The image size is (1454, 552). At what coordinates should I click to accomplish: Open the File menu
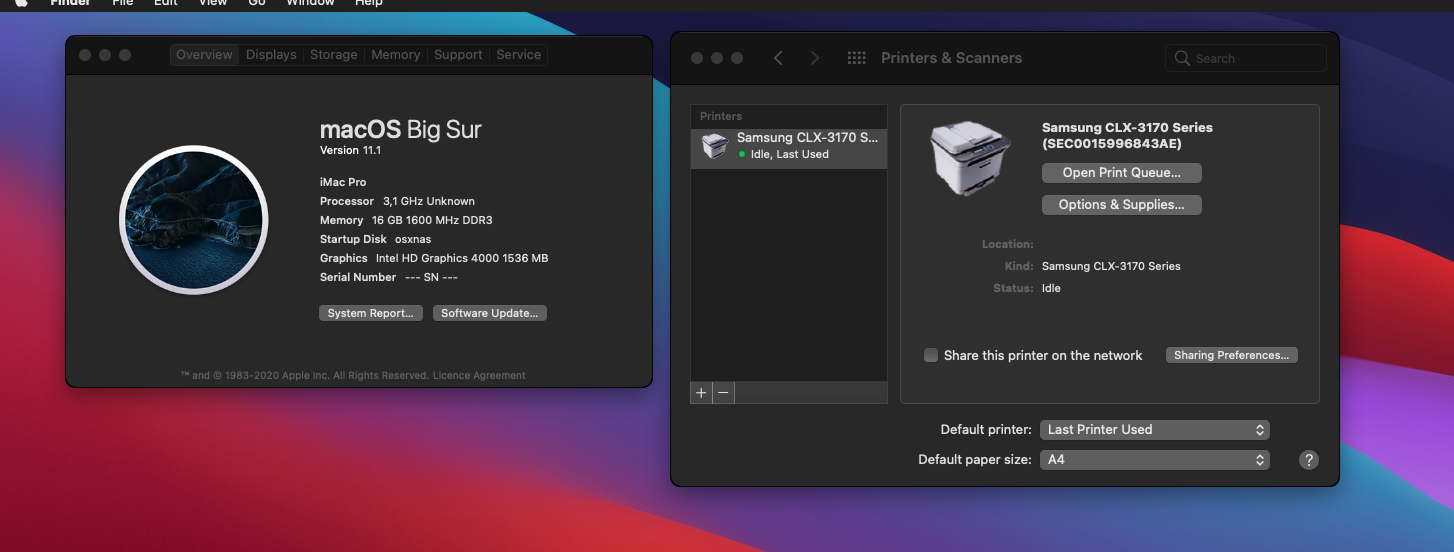pos(122,3)
